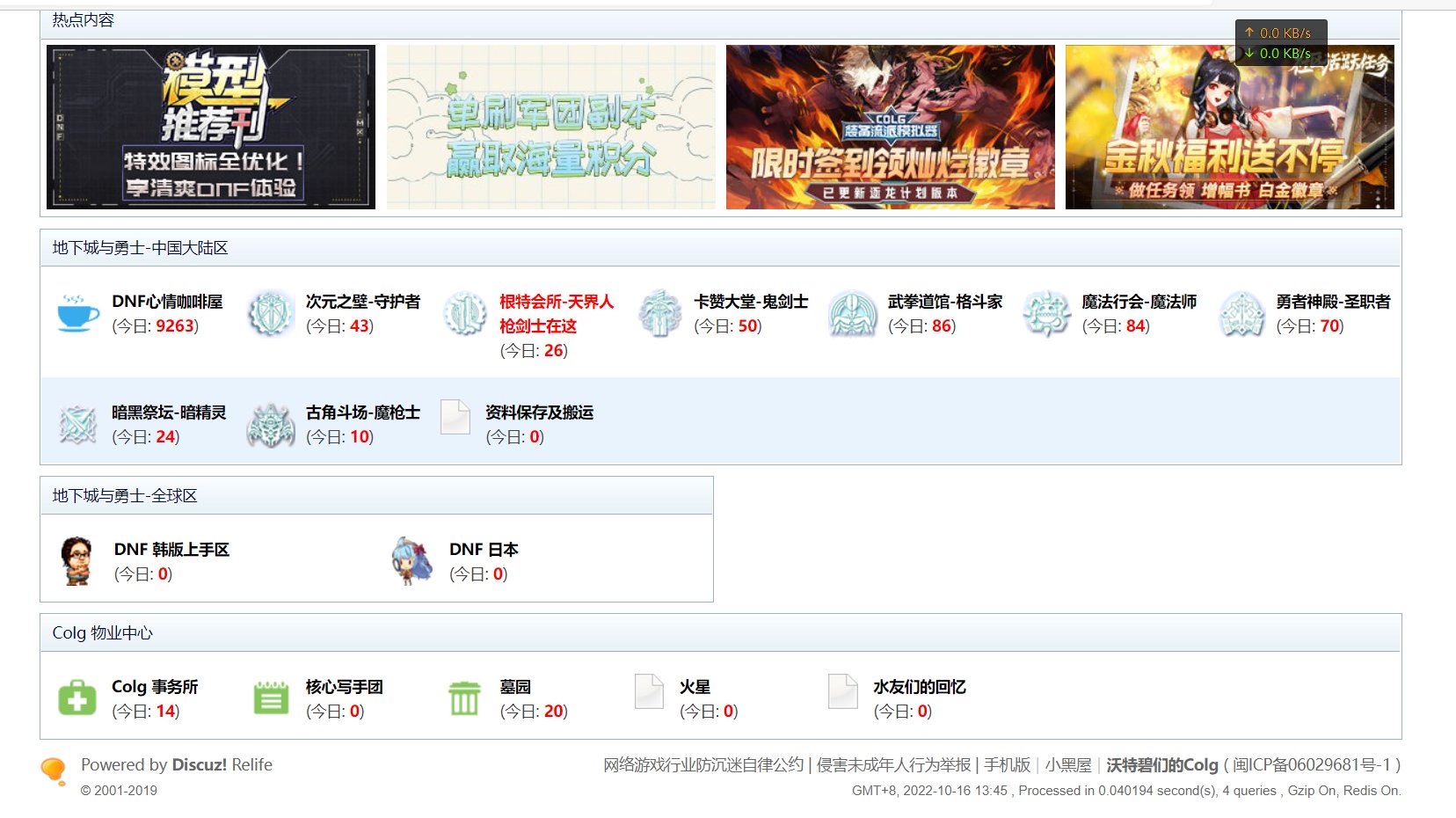Open the 核心写手团 forum link
This screenshot has width=1456, height=818.
click(345, 687)
